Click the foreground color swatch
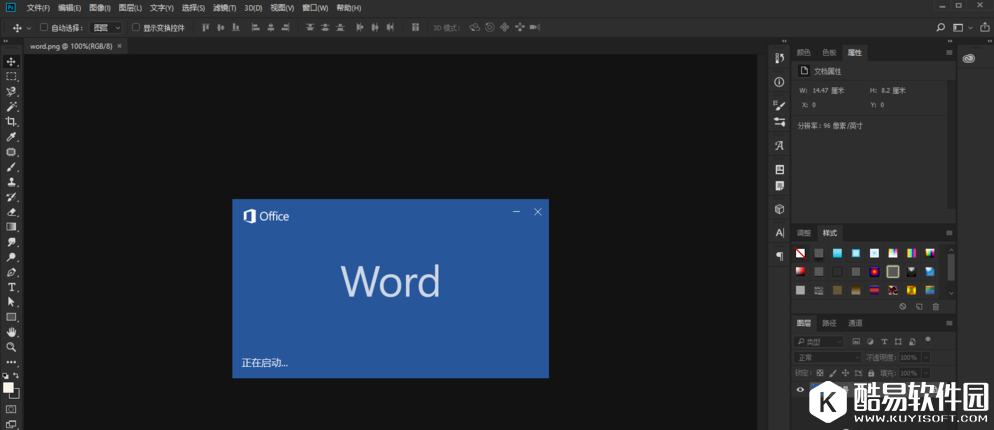The width and height of the screenshot is (994, 430). pos(9,388)
